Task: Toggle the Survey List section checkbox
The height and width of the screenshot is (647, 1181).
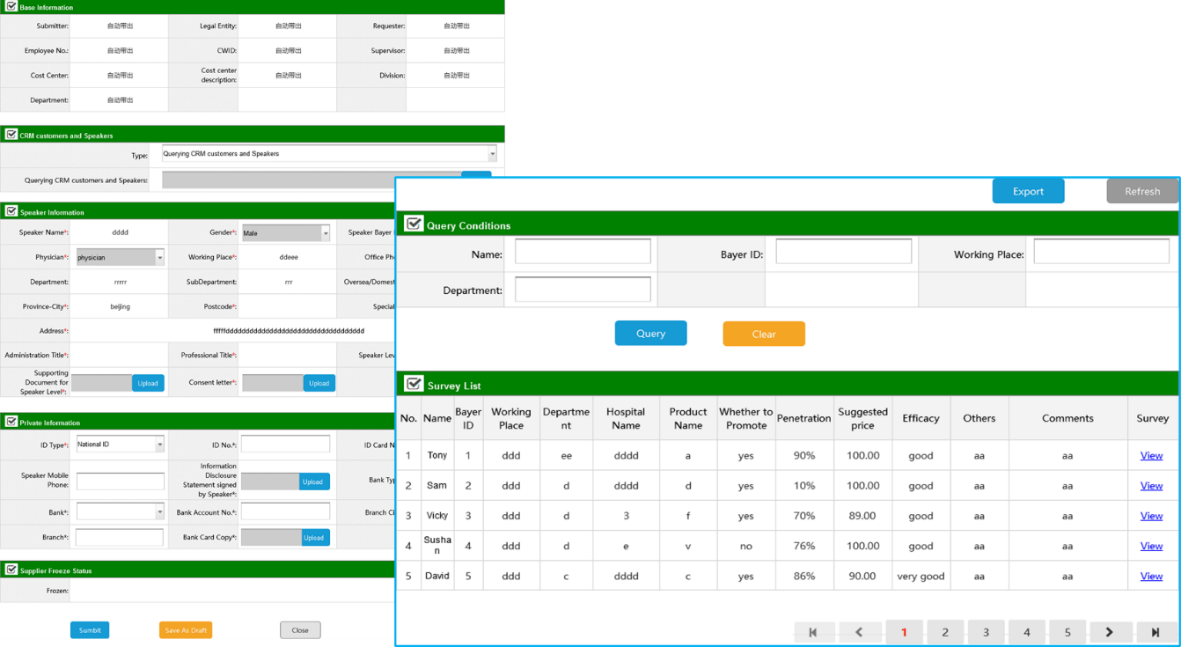Action: (413, 384)
